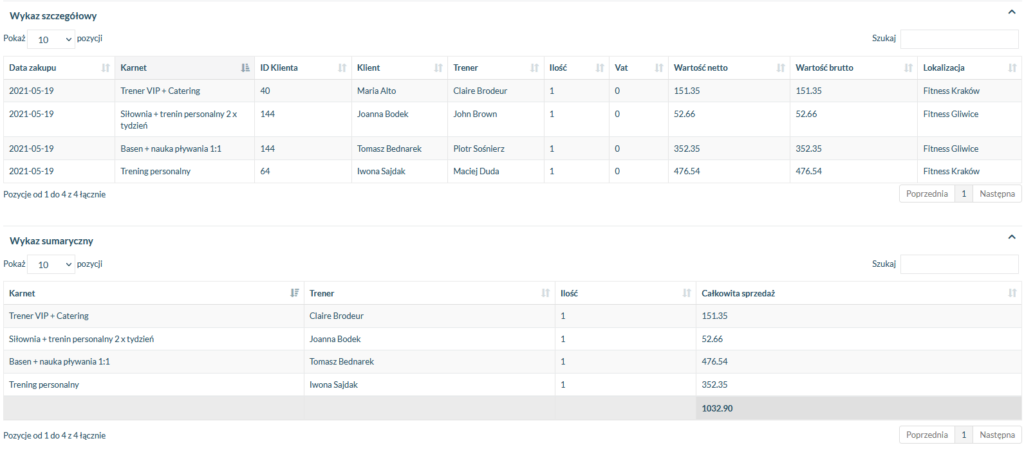
Task: Sort summary table by Całkowita sprzedaż icon
Action: point(1011,293)
